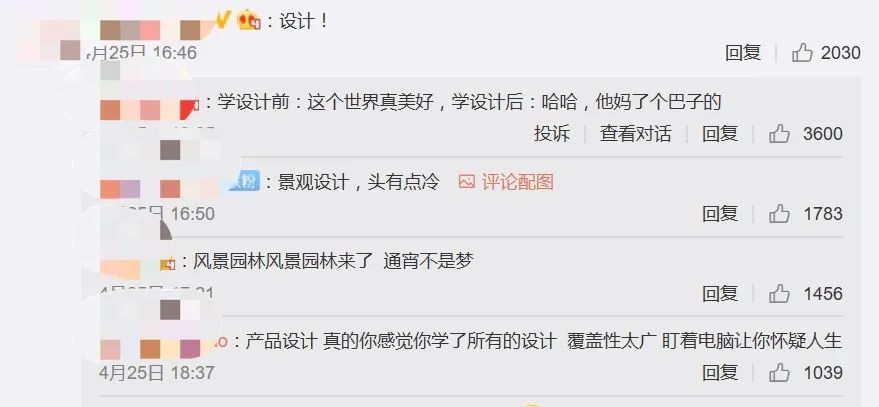Click the picture icon before 评论配图
Viewport: 879px width, 407px height.
click(467, 182)
